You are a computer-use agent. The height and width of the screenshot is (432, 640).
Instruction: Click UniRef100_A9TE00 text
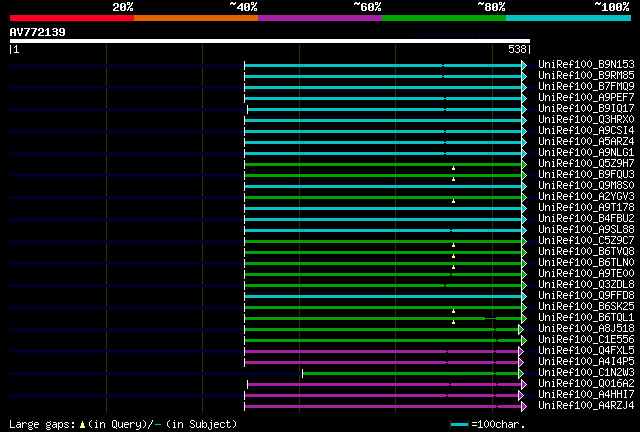[x=586, y=274]
